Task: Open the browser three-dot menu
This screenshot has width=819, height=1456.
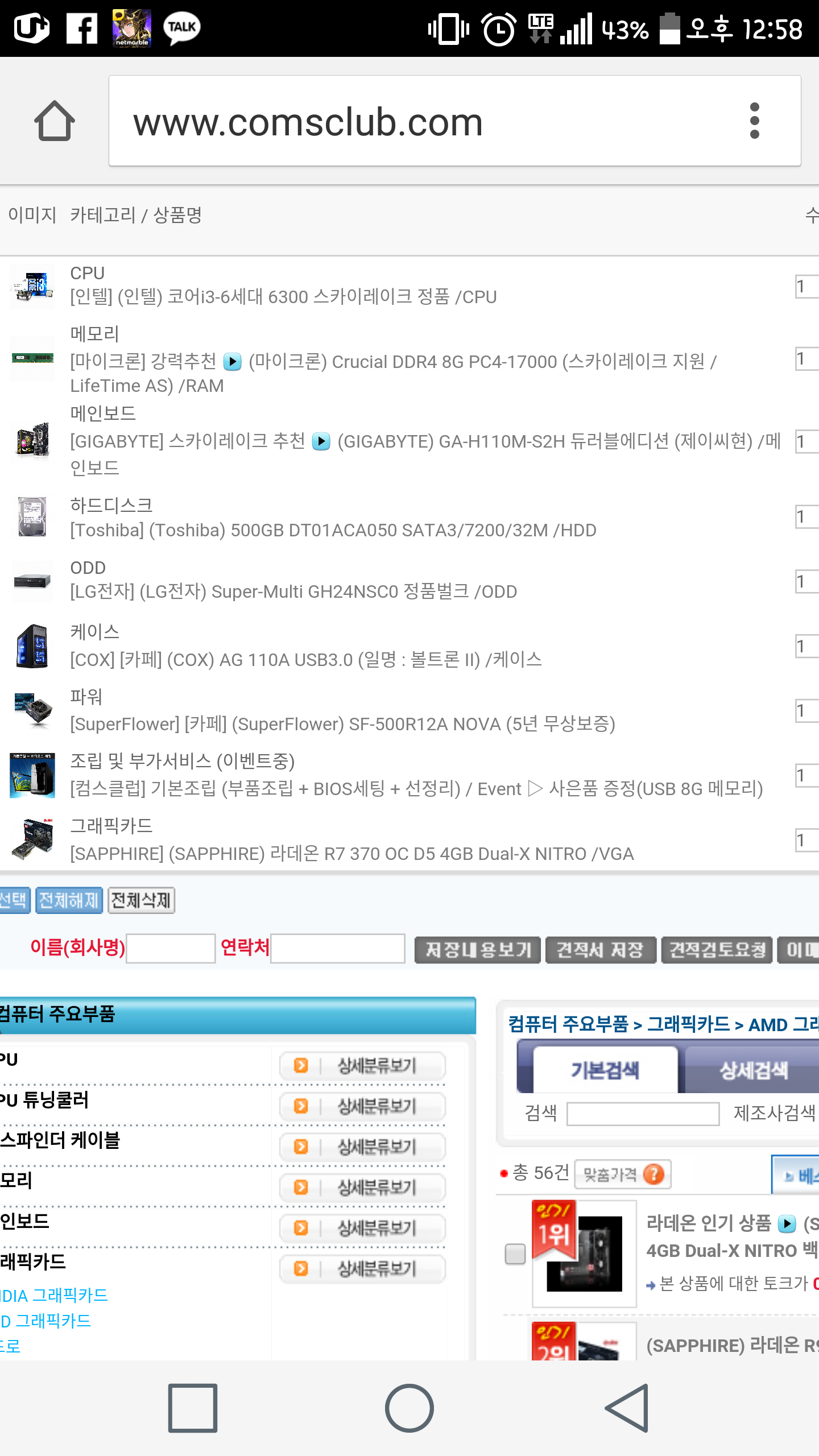Action: (754, 121)
